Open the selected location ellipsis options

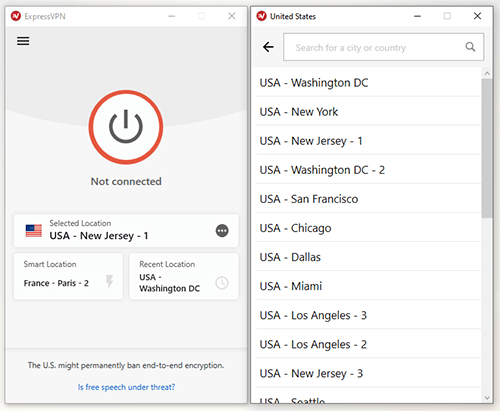pos(222,231)
